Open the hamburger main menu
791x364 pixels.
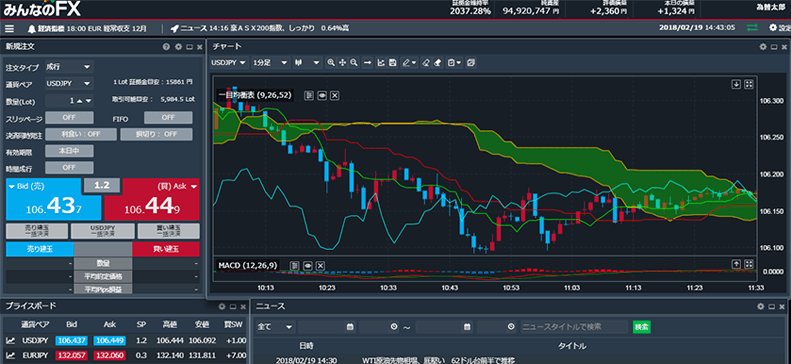click(10, 28)
